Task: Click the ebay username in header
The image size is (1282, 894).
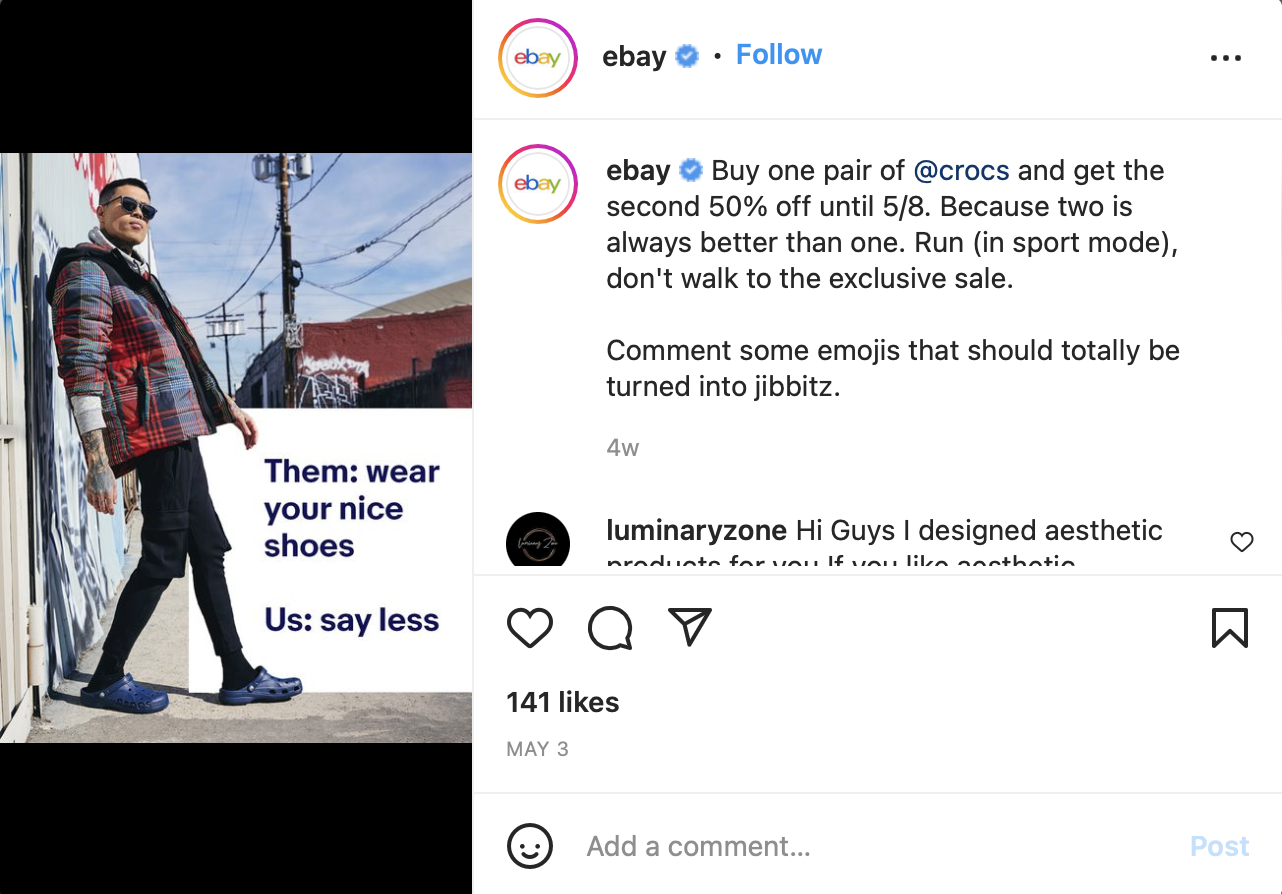Action: 634,57
